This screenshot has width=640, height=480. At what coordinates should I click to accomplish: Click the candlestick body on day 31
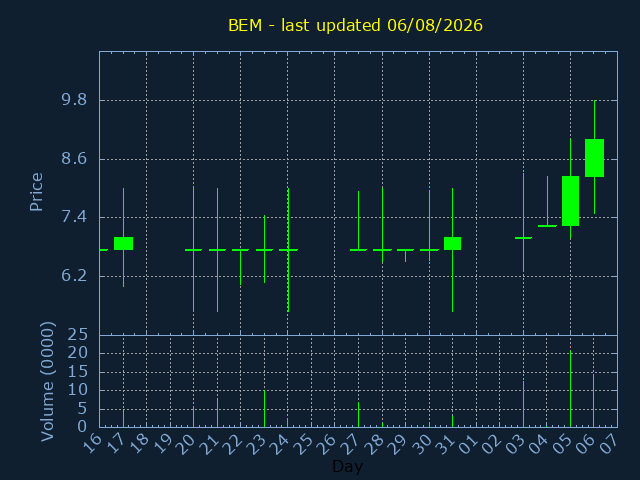click(452, 243)
